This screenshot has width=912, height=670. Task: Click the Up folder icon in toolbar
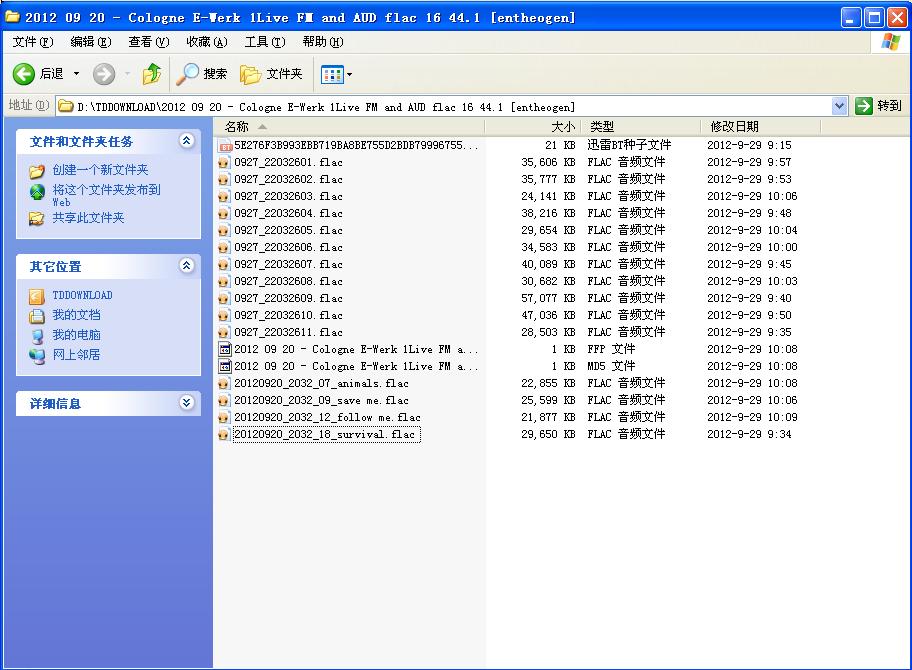tap(152, 74)
